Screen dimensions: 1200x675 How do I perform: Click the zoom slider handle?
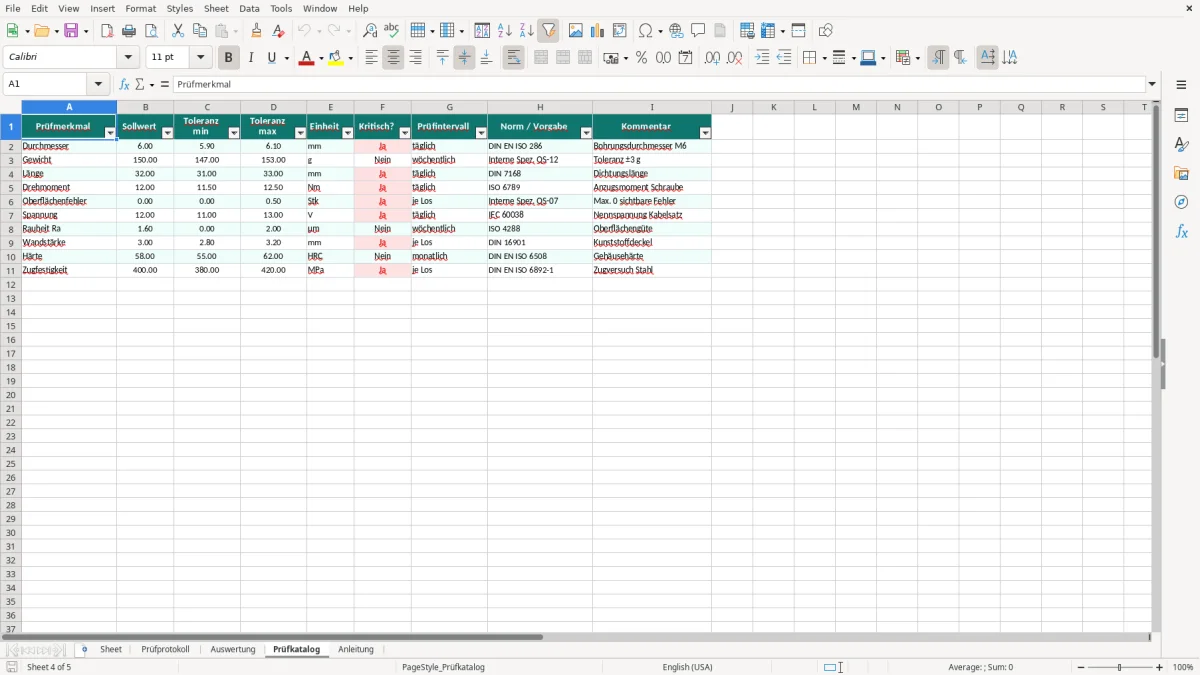pyautogui.click(x=1120, y=667)
